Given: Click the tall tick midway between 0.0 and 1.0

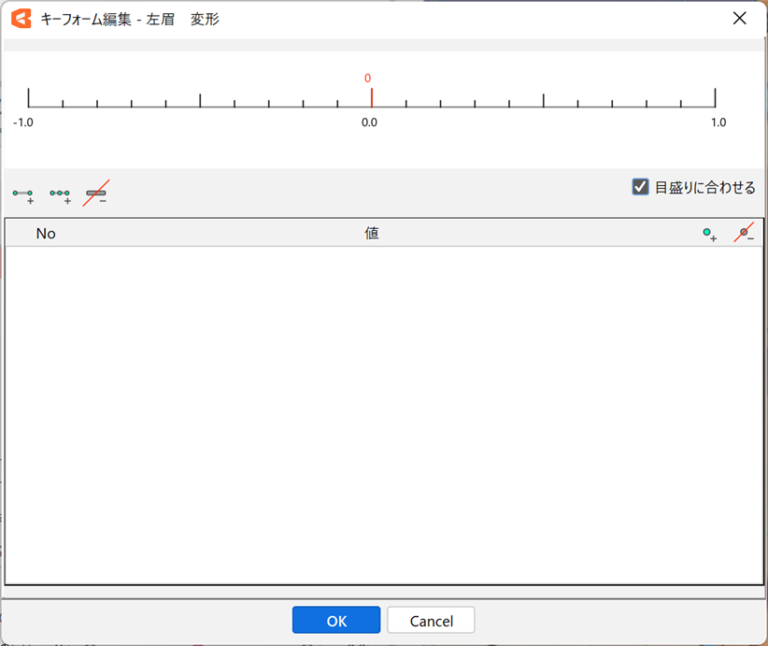Looking at the screenshot, I should pyautogui.click(x=543, y=100).
